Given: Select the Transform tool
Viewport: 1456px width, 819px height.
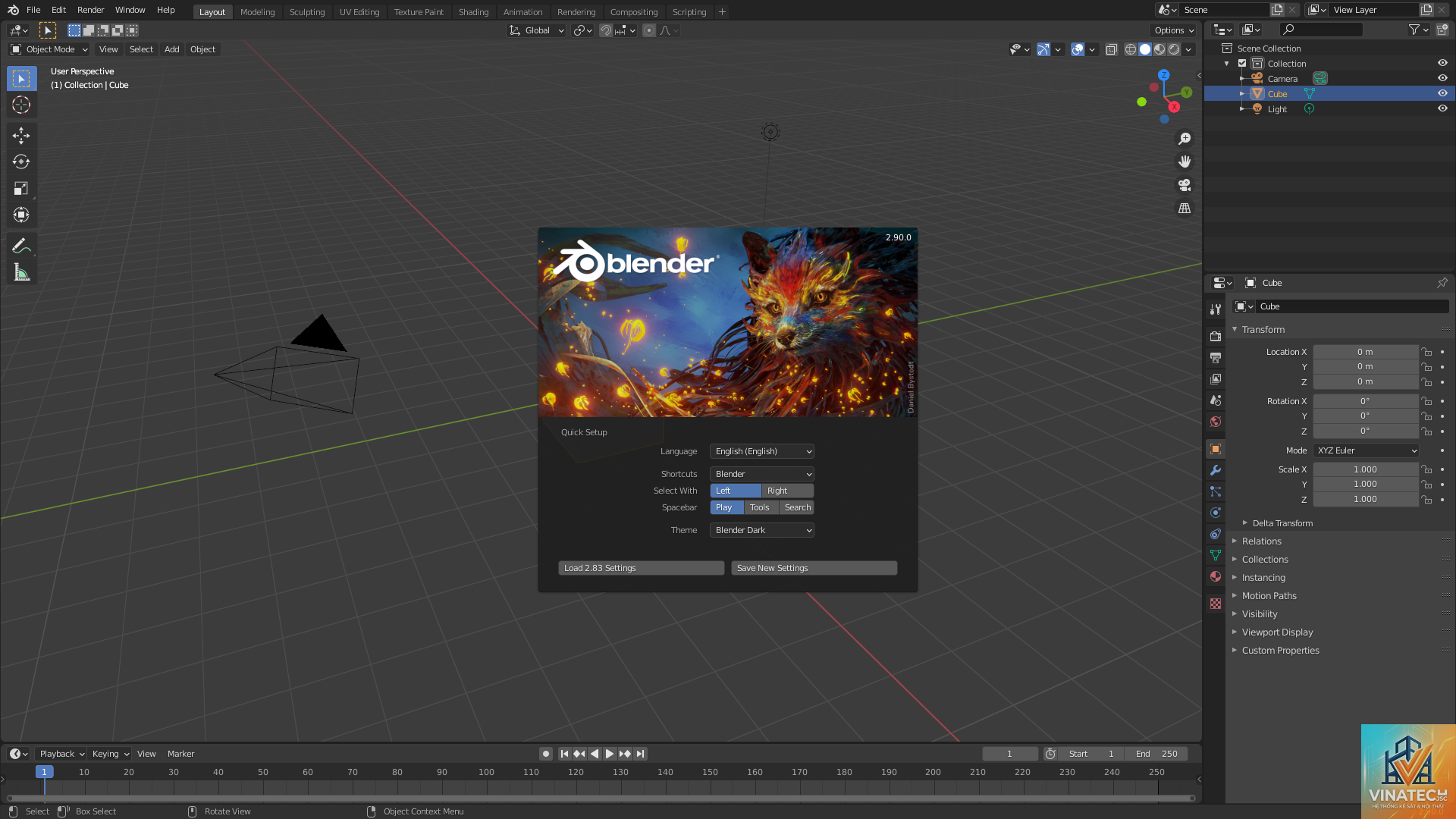Looking at the screenshot, I should tap(21, 215).
